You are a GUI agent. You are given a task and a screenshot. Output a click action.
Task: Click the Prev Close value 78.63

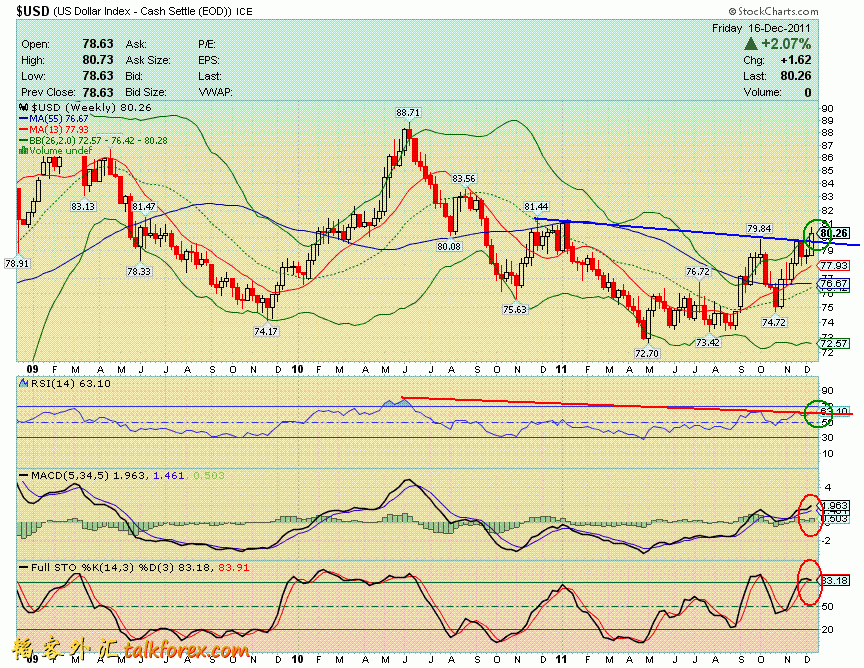(x=98, y=92)
